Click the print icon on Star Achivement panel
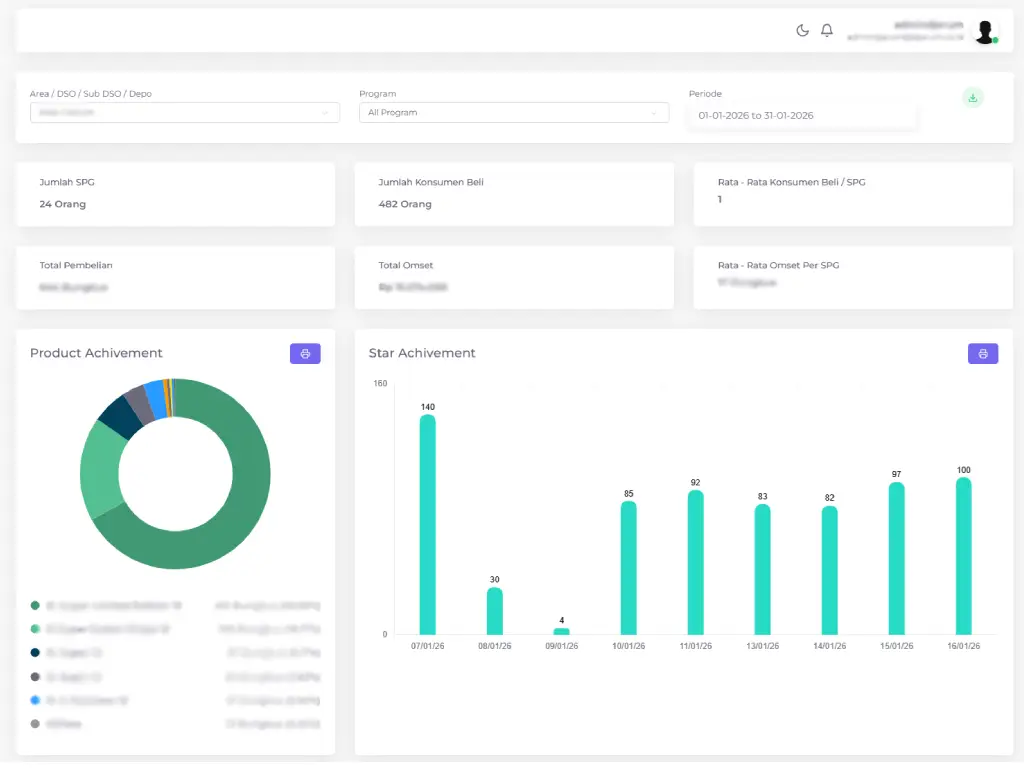Viewport: 1024px width, 768px height. [x=982, y=353]
